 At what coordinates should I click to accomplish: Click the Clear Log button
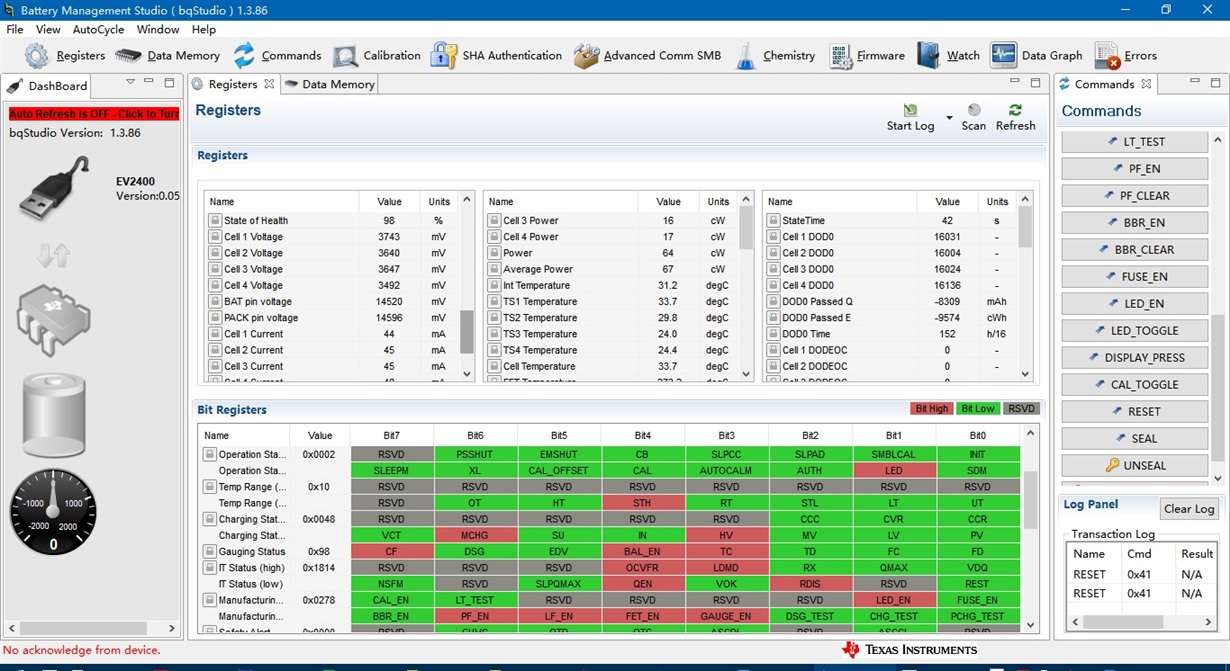1189,509
